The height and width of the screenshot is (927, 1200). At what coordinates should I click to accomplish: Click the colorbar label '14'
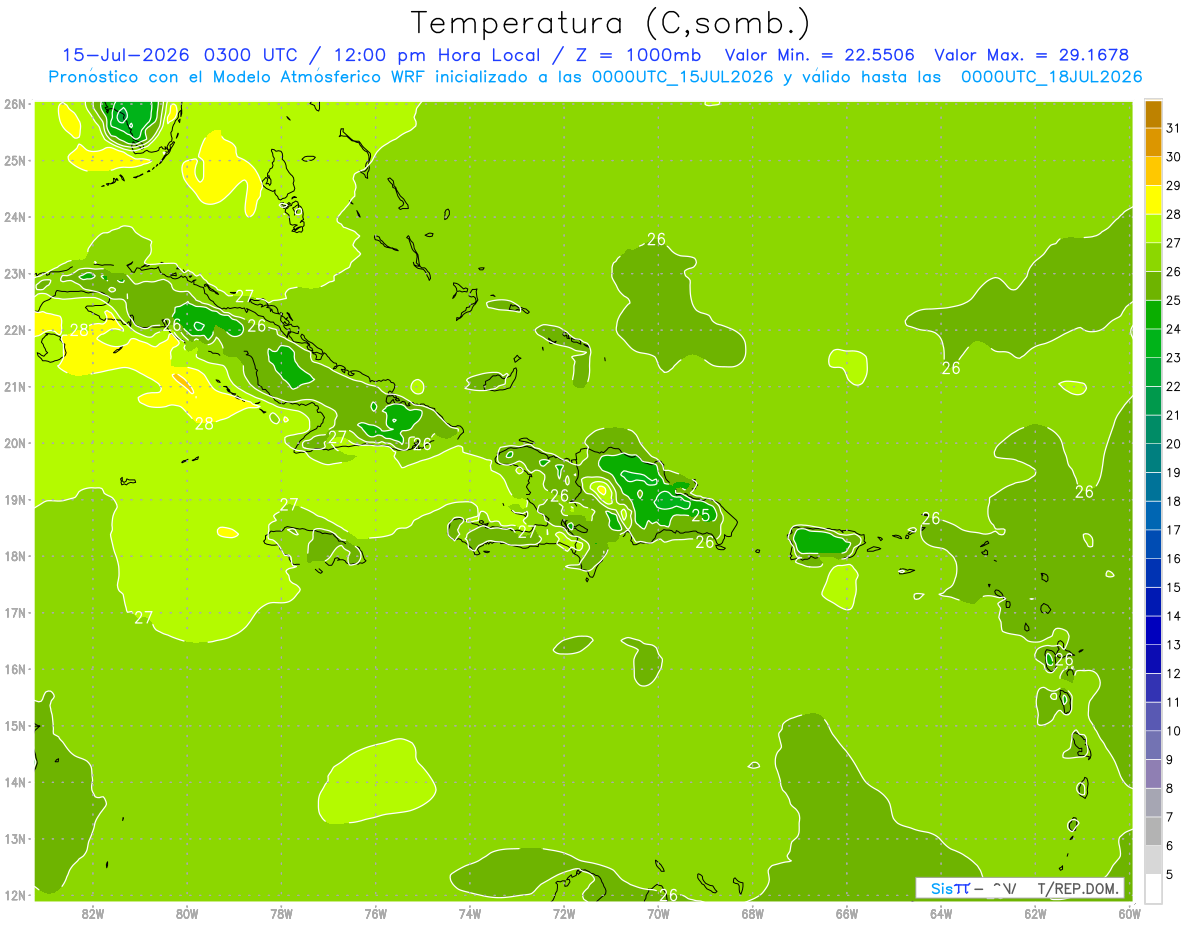coord(1173,616)
